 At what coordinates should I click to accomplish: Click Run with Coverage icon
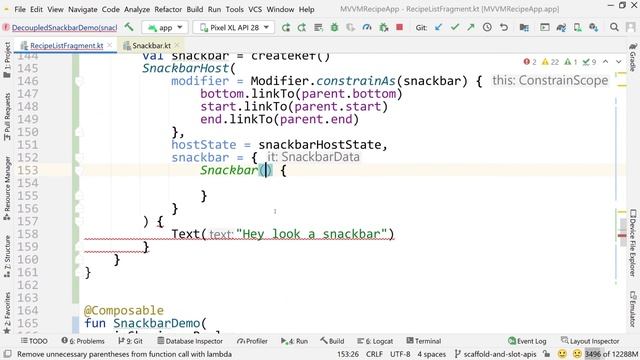[351, 27]
